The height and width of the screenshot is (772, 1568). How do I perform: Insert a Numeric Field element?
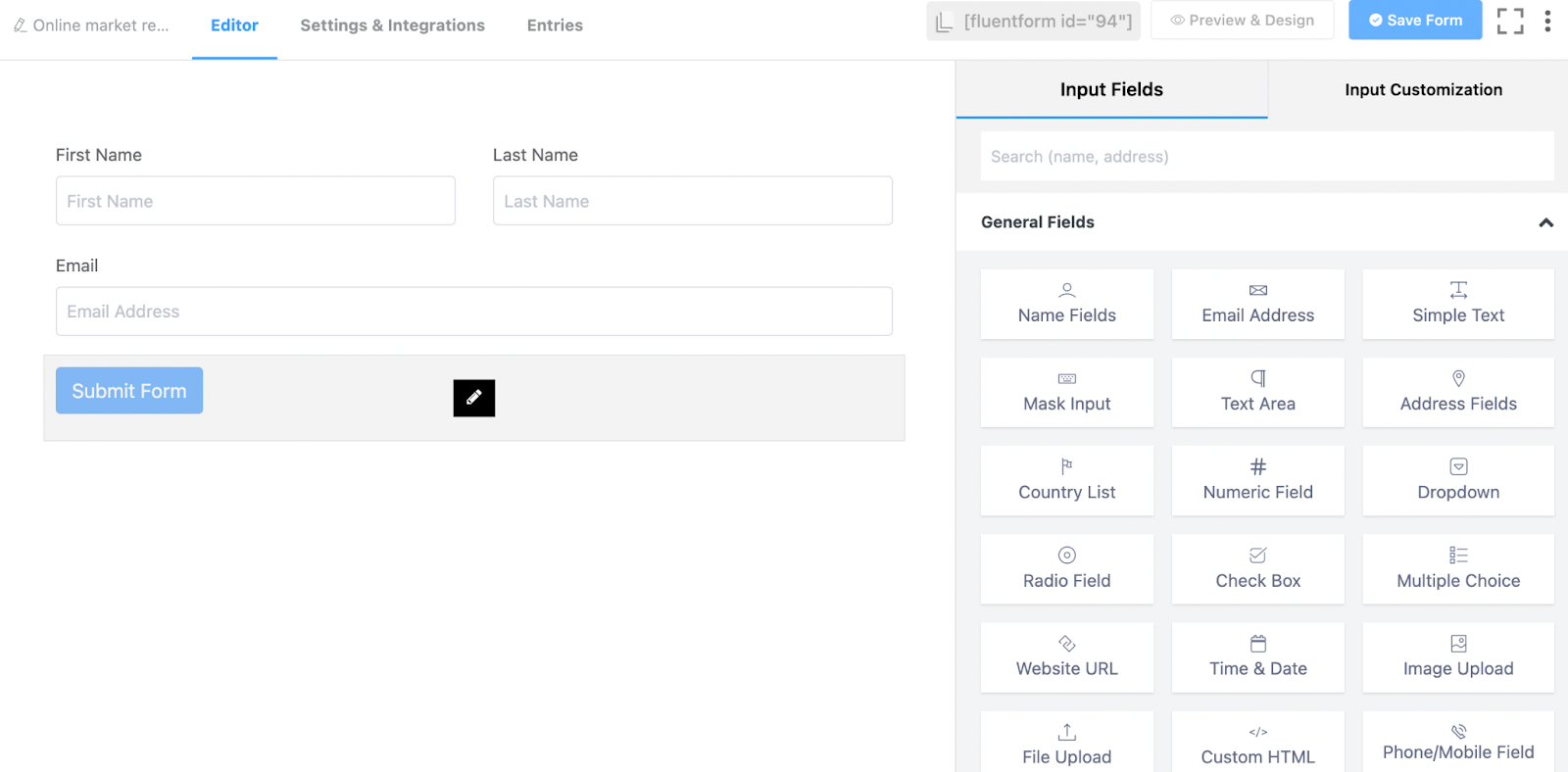(x=1257, y=481)
